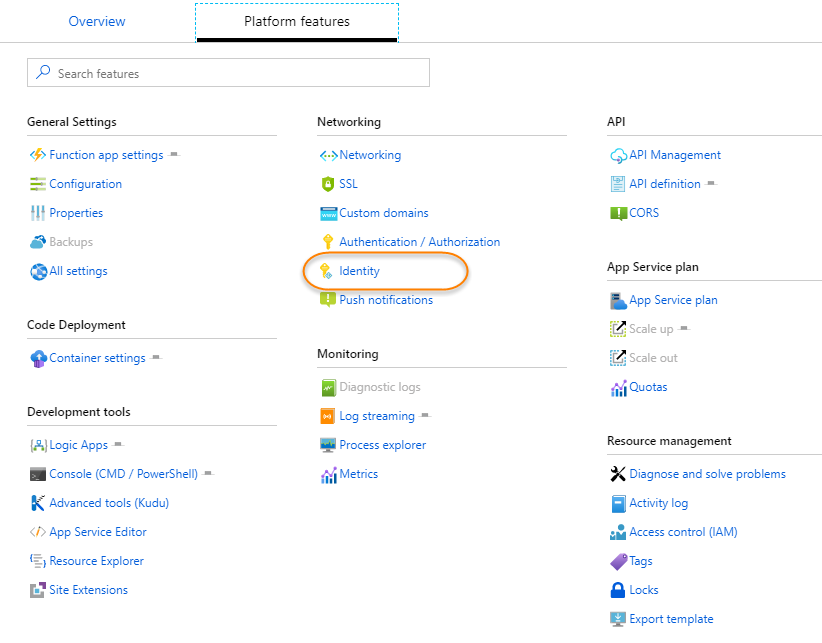The width and height of the screenshot is (822, 643).
Task: Click the Log streaming icon
Action: (x=327, y=416)
